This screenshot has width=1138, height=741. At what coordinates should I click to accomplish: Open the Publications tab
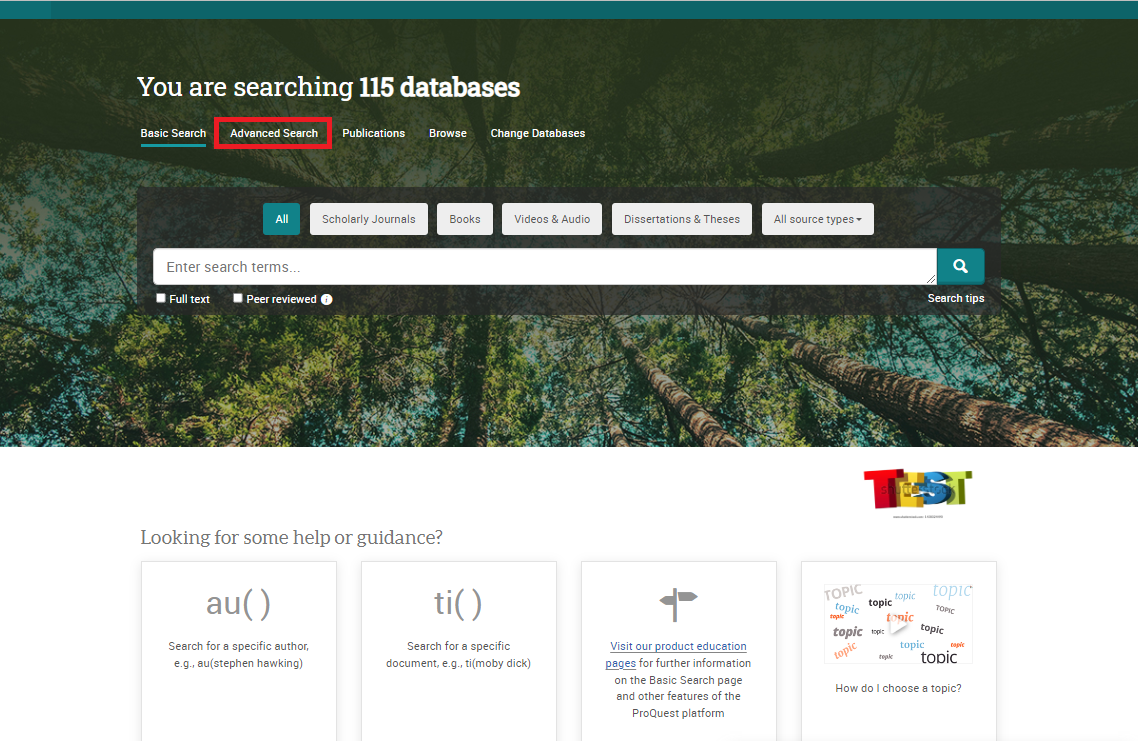373,132
